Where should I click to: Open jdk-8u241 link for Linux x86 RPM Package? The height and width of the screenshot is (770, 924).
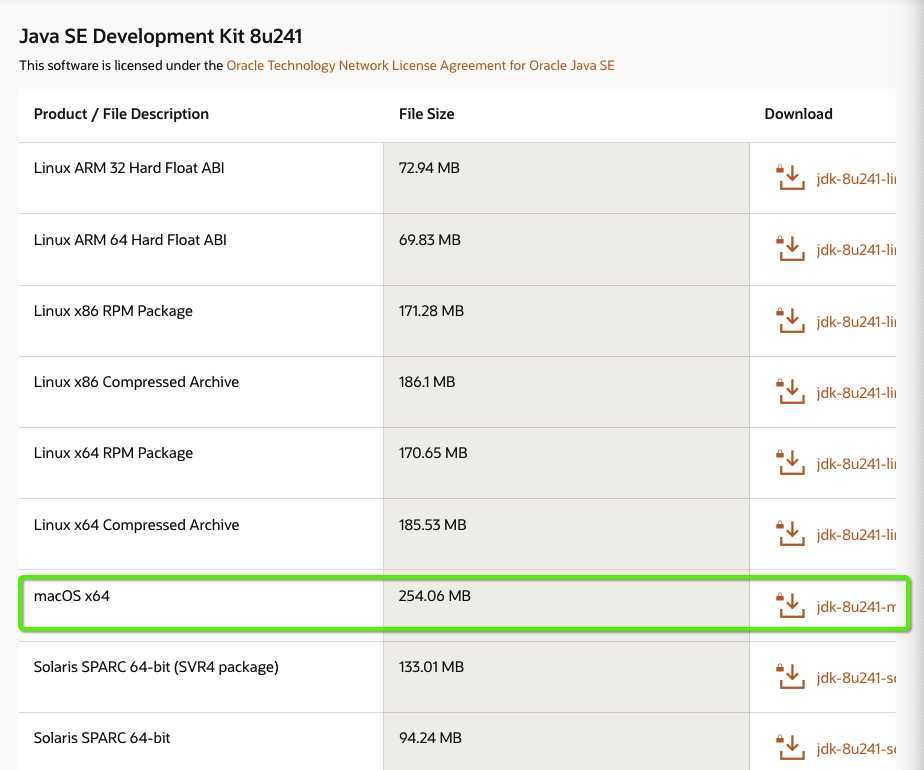[856, 322]
